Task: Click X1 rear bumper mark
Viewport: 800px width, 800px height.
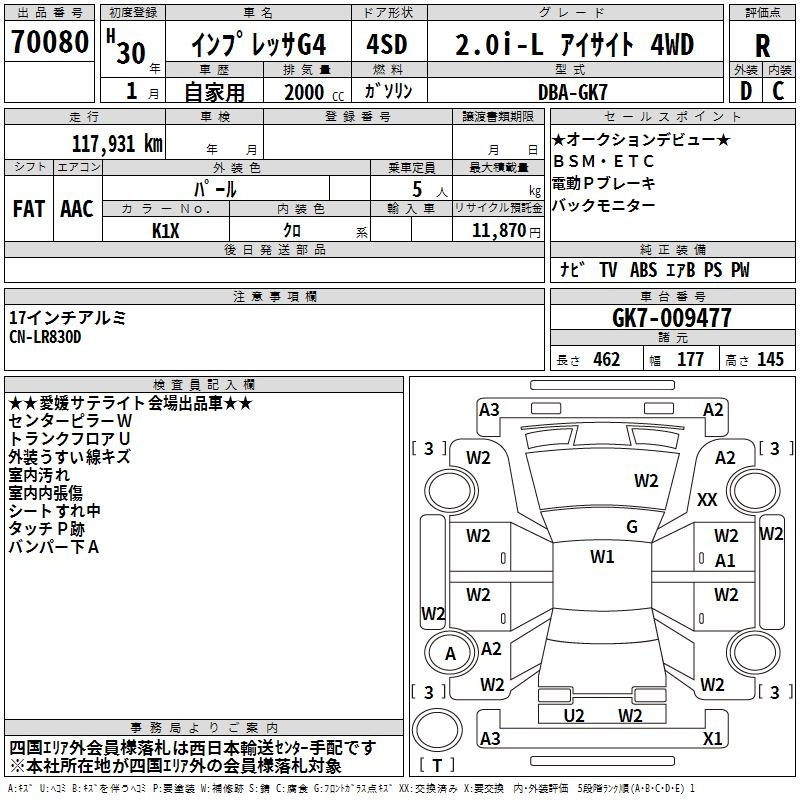Action: point(713,738)
